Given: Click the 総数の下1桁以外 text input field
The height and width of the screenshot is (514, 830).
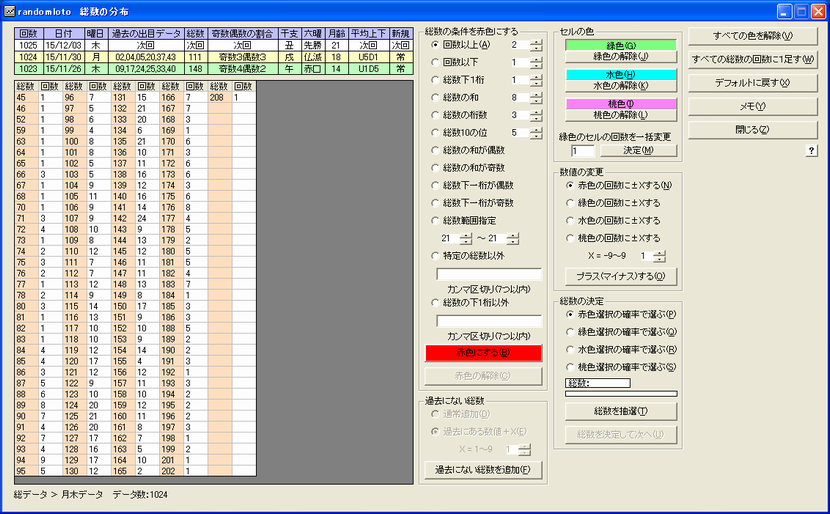Looking at the screenshot, I should click(489, 321).
